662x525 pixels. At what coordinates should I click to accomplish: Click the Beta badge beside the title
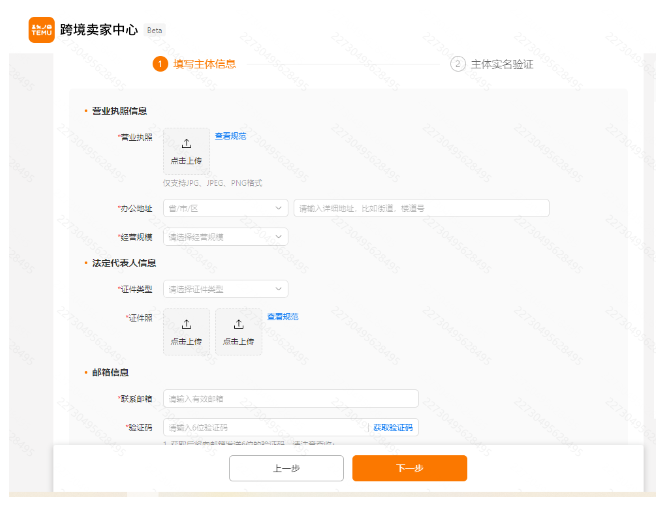coord(154,30)
